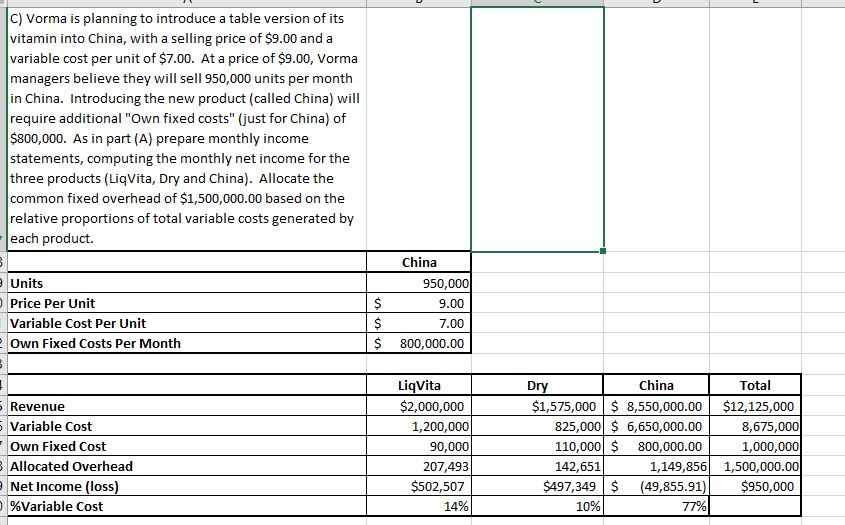The image size is (845, 525).
Task: Click the LiqVita column header
Action: [419, 385]
